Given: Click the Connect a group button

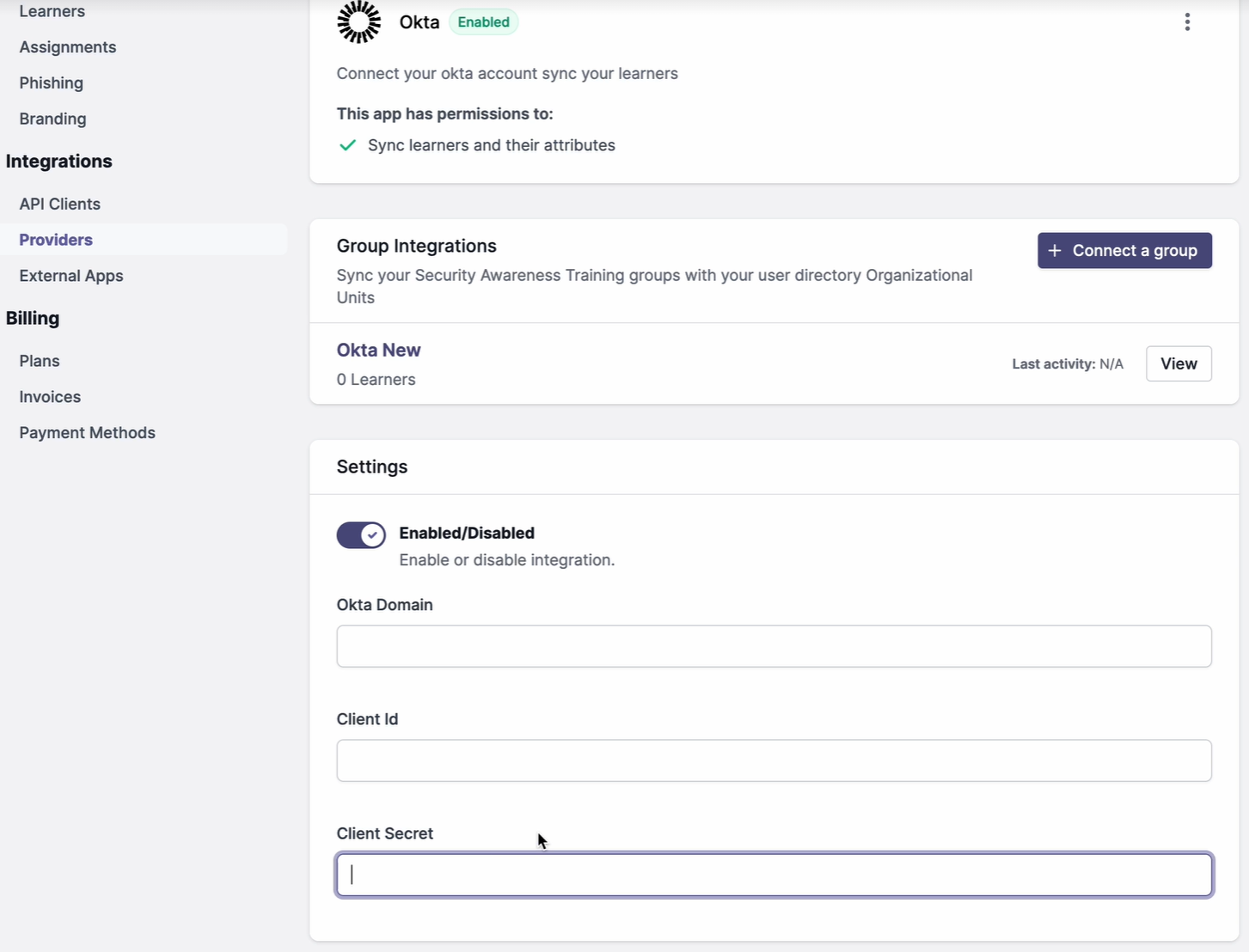Looking at the screenshot, I should point(1124,251).
